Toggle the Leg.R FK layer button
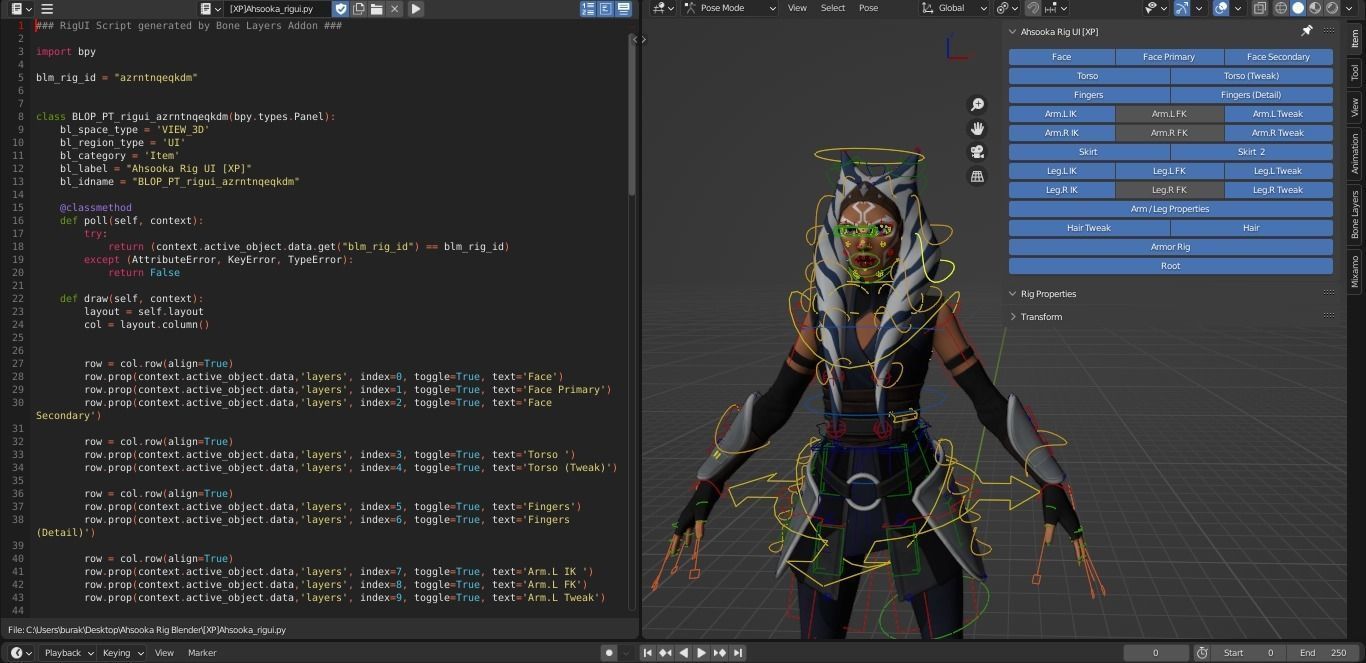Screen dimensions: 1366x663 [1169, 190]
